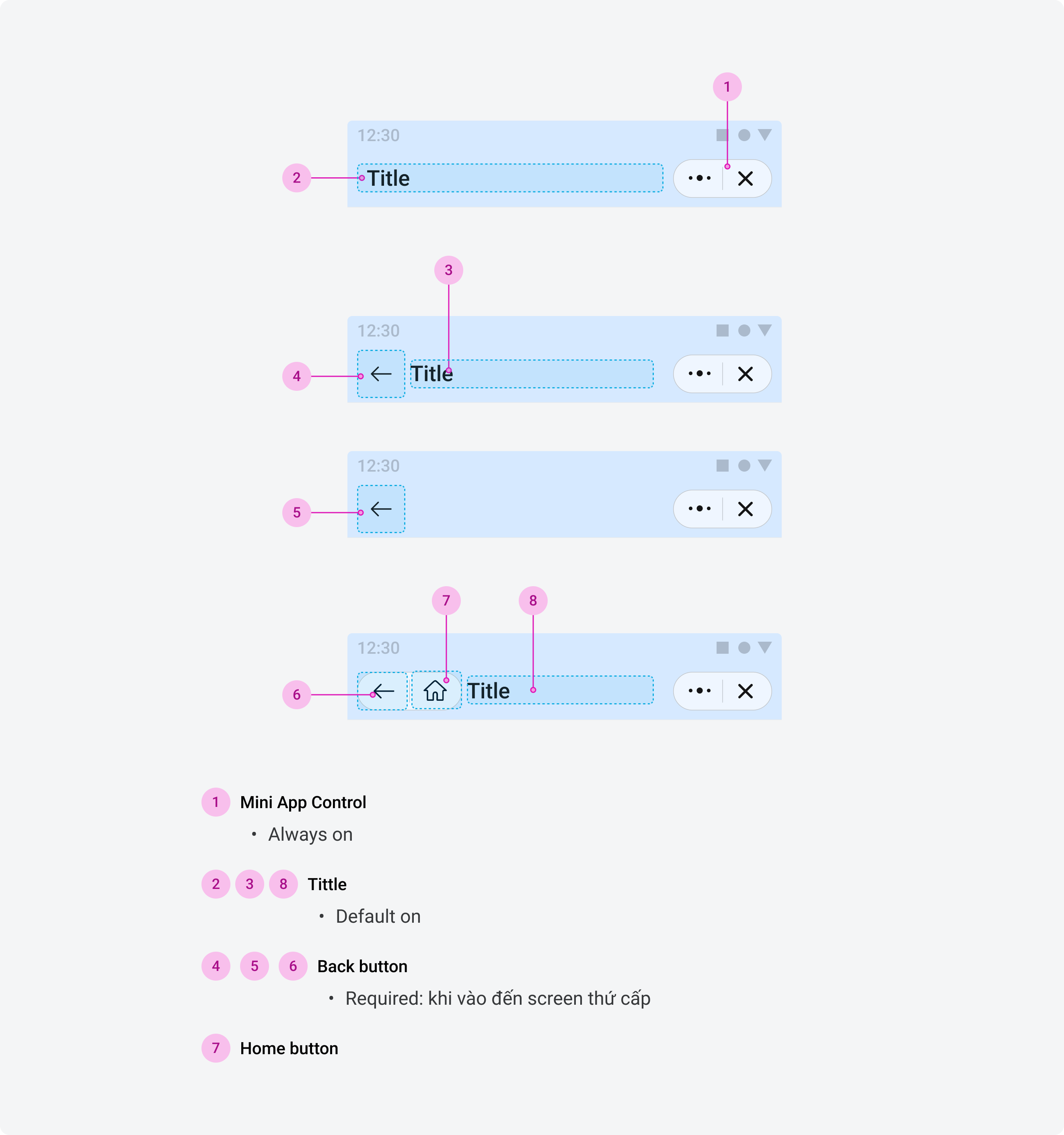
Task: Click back arrow beside the home icon
Action: (383, 692)
